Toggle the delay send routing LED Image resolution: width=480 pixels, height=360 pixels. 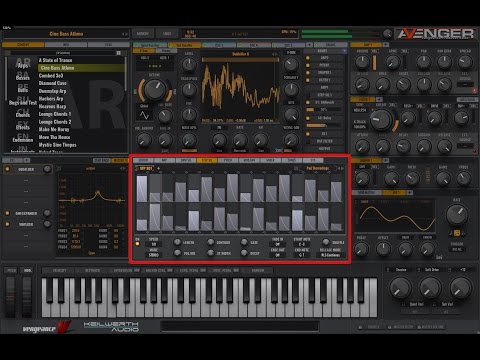[x=308, y=118]
